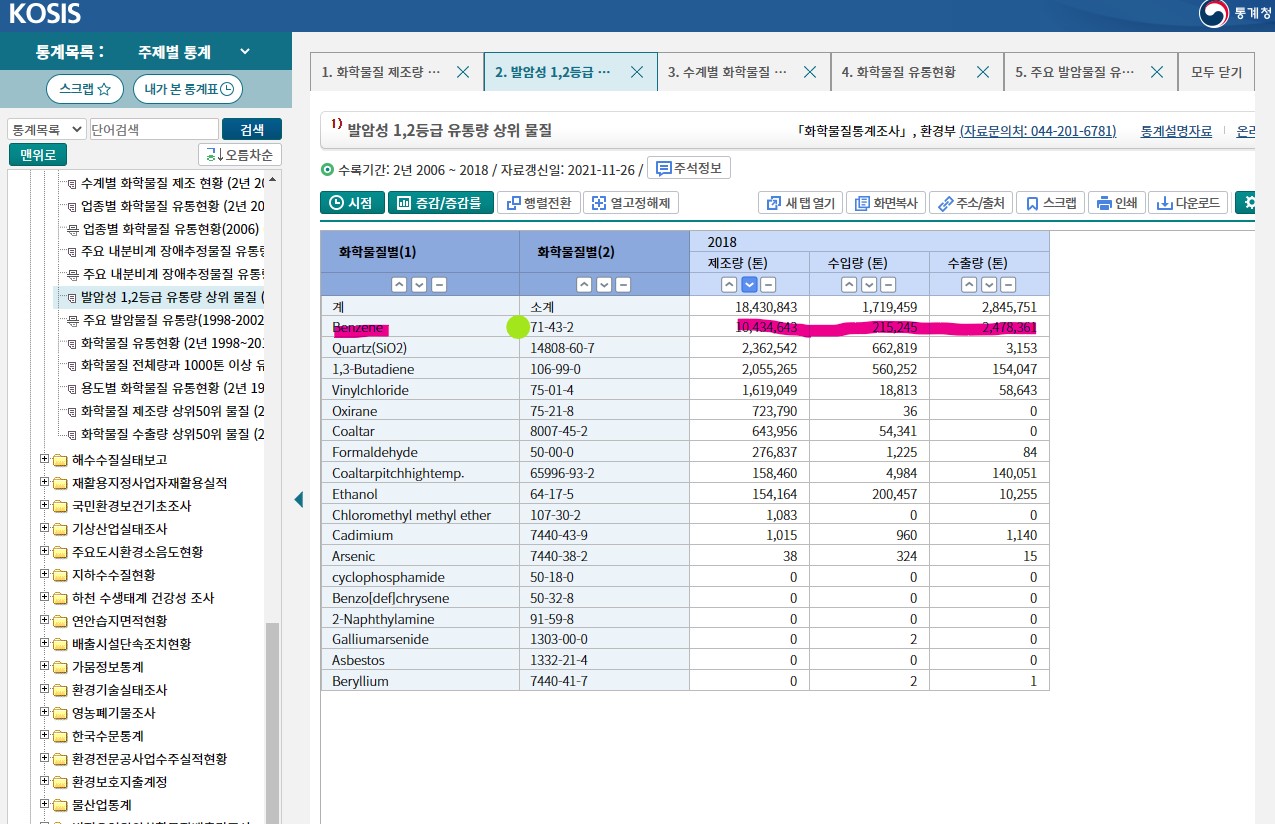Click the left tree panel vertical scrollbar
The width and height of the screenshot is (1275, 824).
[x=272, y=722]
